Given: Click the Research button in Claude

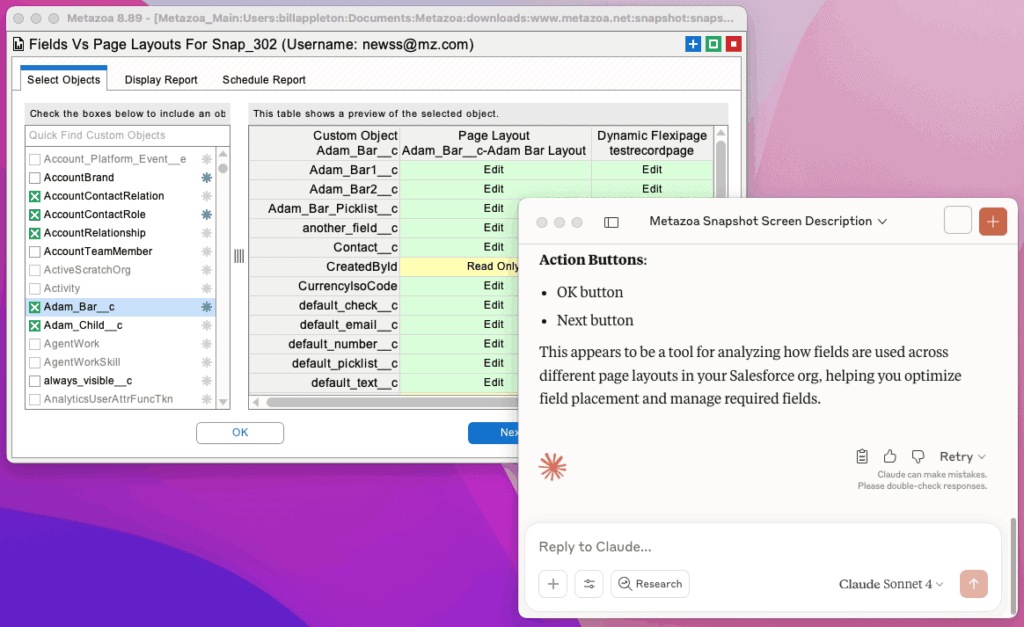Looking at the screenshot, I should (650, 584).
